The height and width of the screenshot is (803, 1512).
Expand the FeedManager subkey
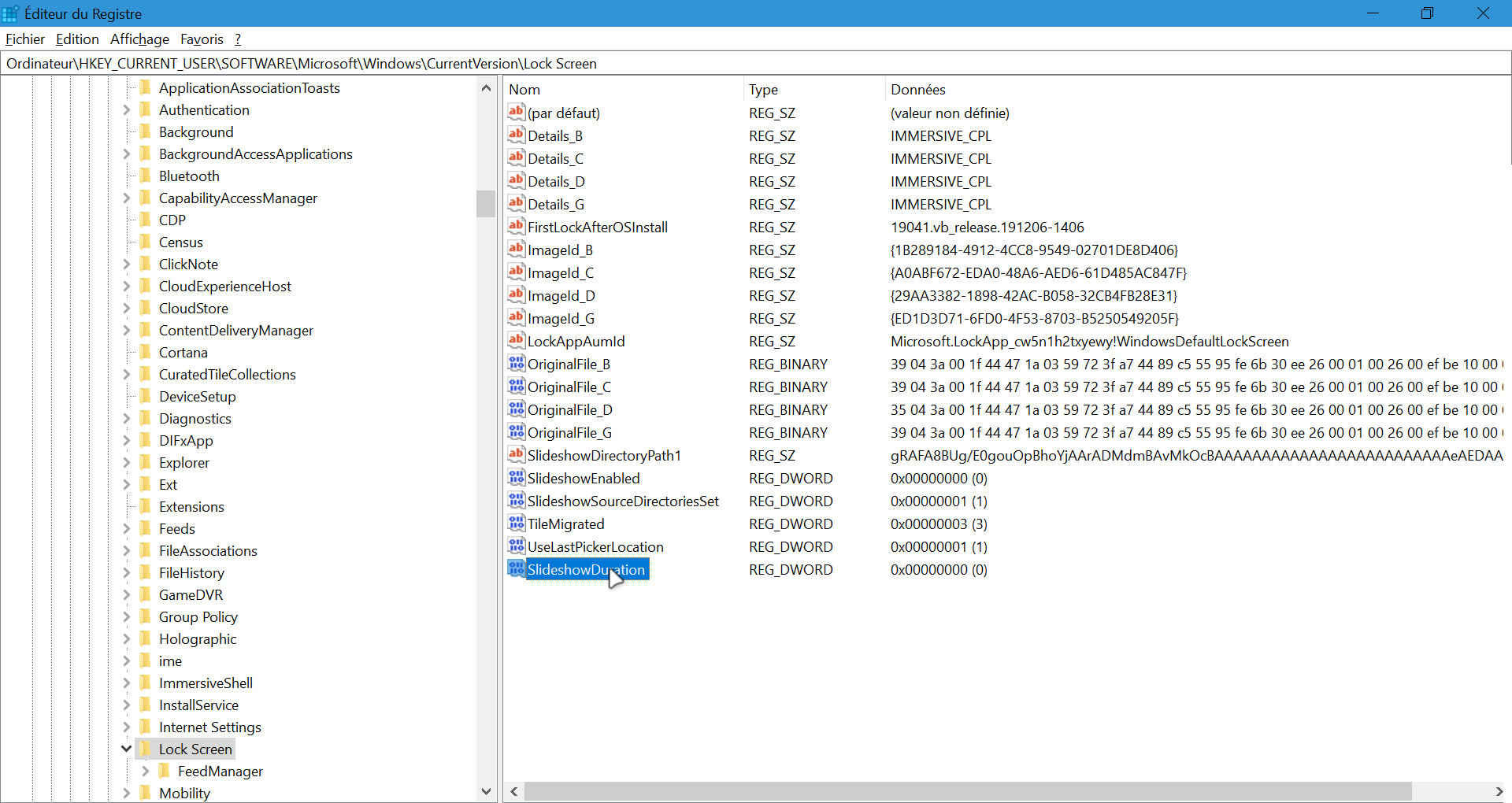click(x=145, y=771)
